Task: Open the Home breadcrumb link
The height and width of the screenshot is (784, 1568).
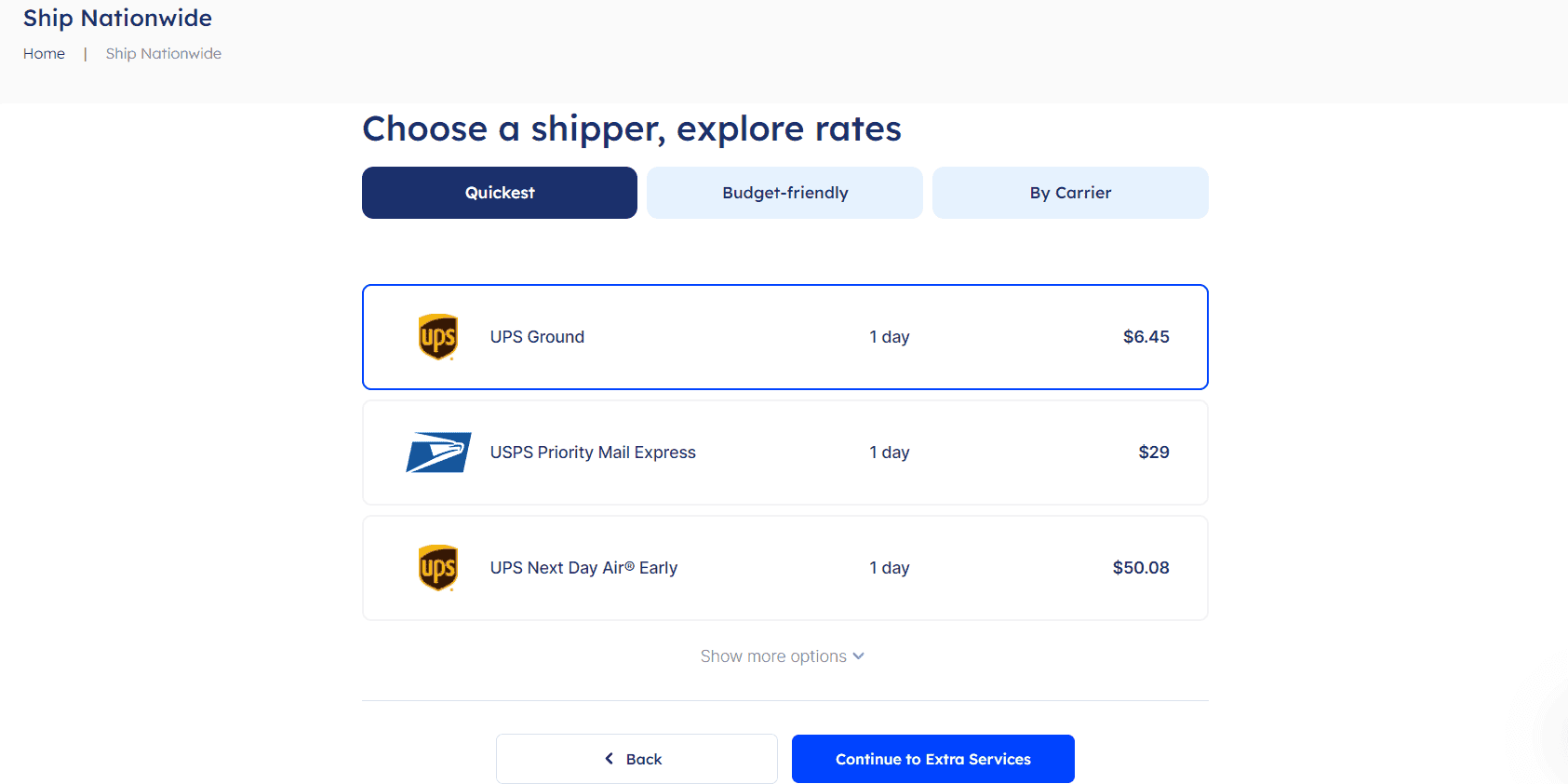Action: click(x=44, y=53)
